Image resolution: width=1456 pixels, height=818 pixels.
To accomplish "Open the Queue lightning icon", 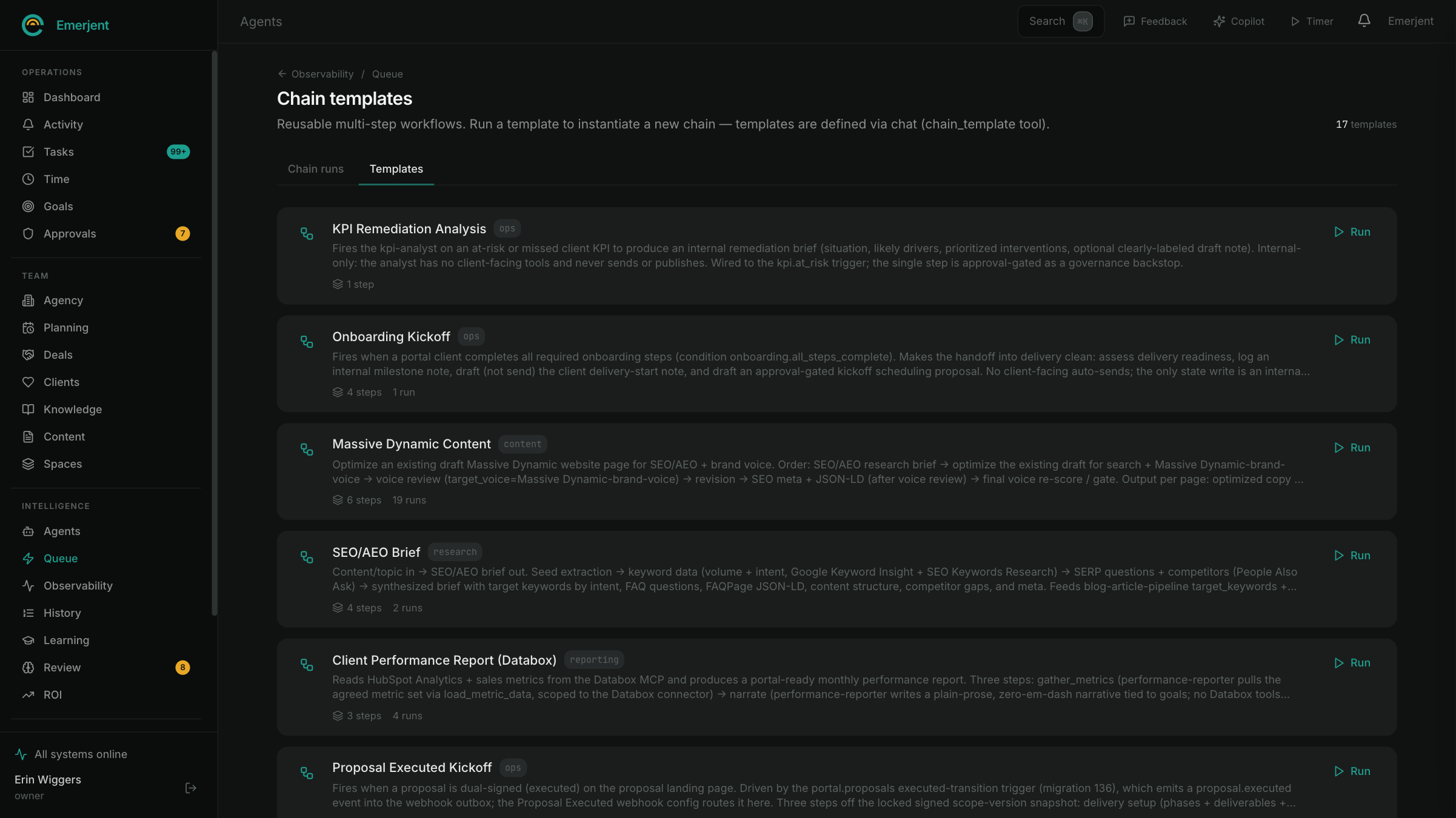I will coord(28,558).
